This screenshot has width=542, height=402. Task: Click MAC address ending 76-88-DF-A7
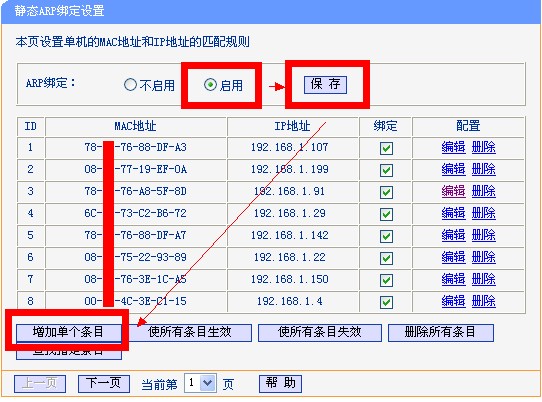136,235
